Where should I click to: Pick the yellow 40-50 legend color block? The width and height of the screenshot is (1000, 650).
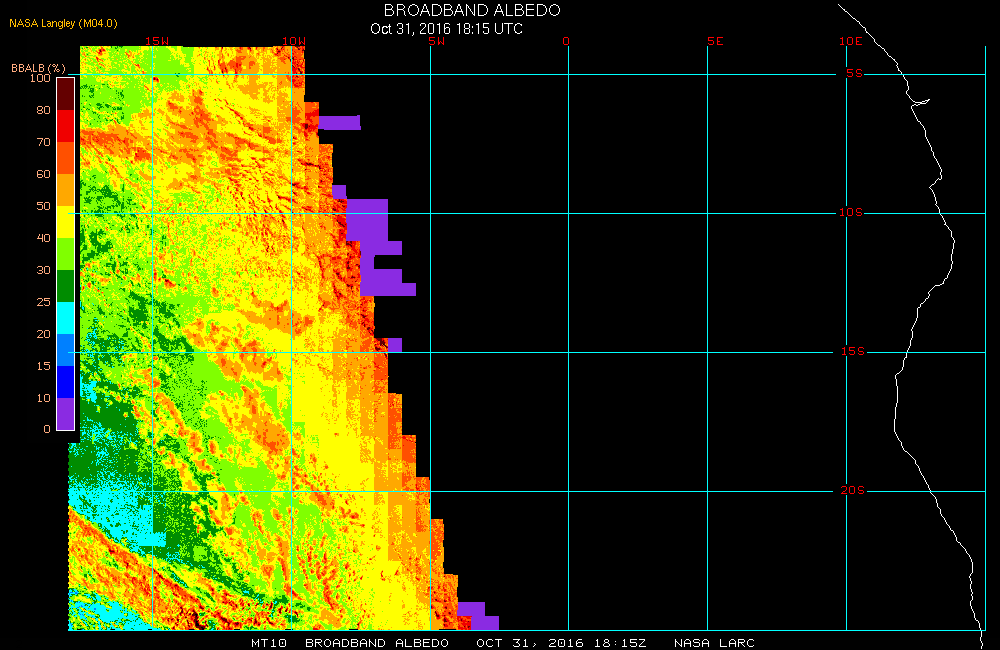[65, 222]
